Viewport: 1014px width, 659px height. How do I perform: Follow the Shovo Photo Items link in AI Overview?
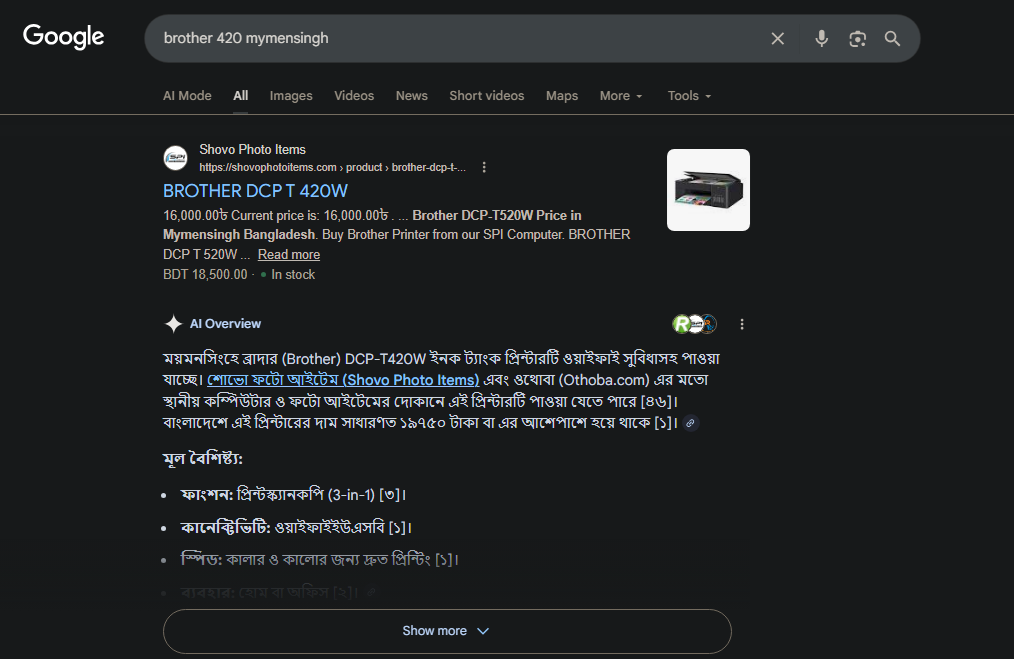[343, 380]
